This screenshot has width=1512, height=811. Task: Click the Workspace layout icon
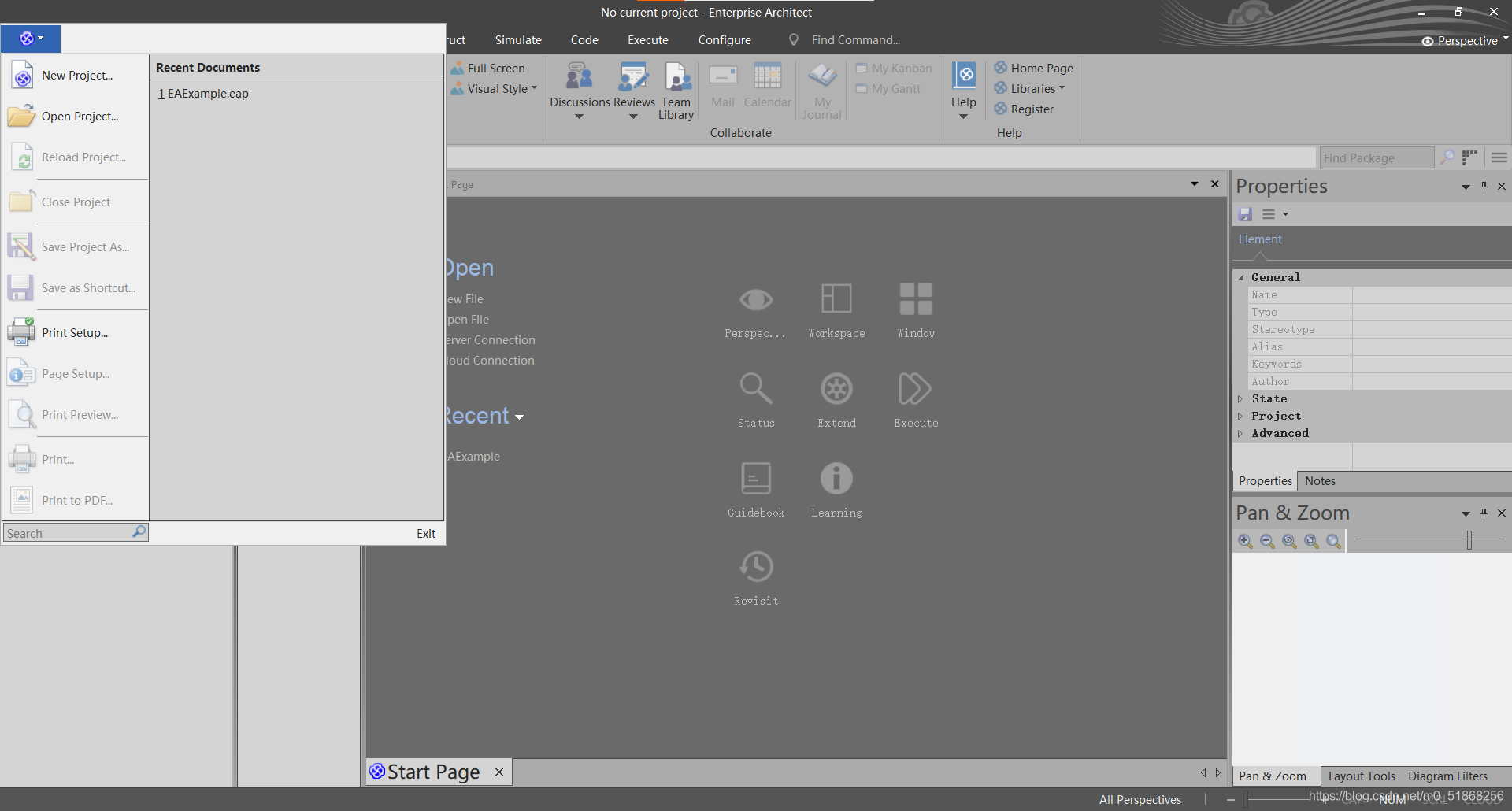pos(836,299)
